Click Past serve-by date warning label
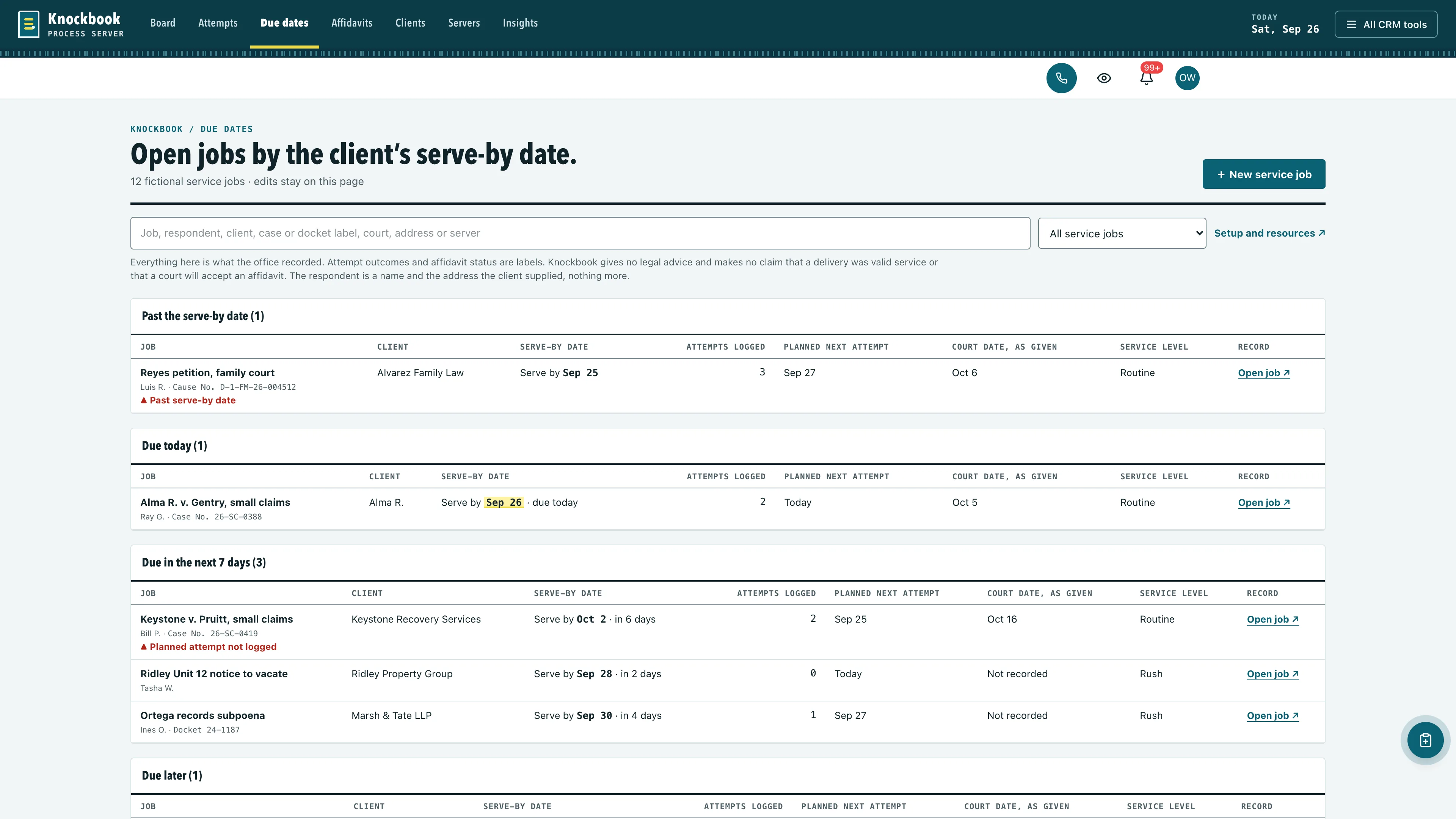This screenshot has width=1456, height=819. pyautogui.click(x=188, y=400)
